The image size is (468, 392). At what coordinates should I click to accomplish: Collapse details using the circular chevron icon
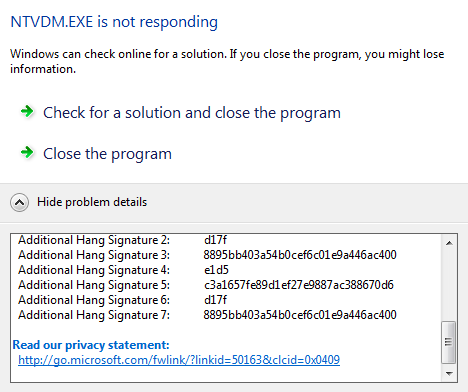coord(19,202)
